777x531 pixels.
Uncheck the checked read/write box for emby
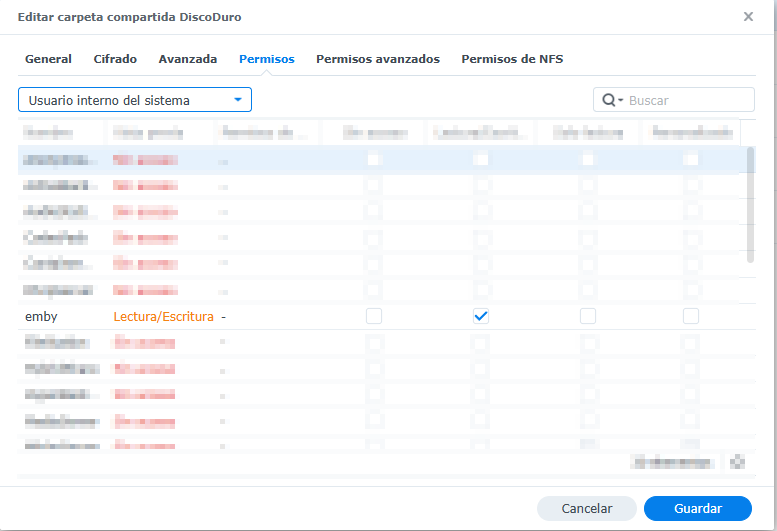tap(481, 316)
